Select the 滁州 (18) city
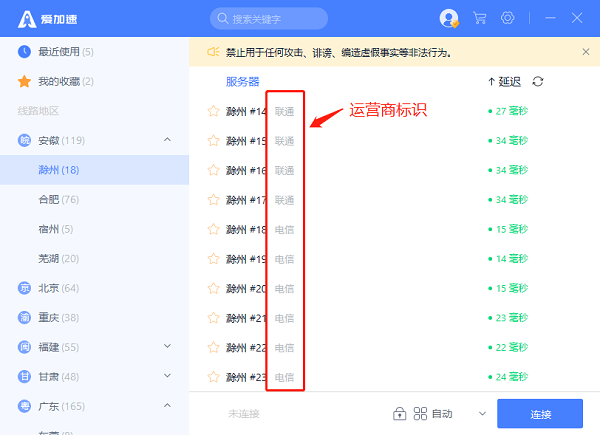Screen dimensions: 600x435 click(x=95, y=170)
